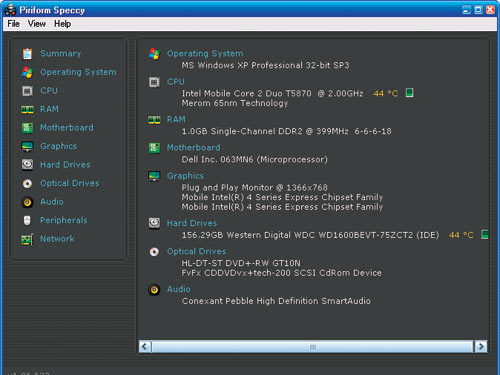Click the Graphics monitor icon in main summary panel

(x=154, y=176)
